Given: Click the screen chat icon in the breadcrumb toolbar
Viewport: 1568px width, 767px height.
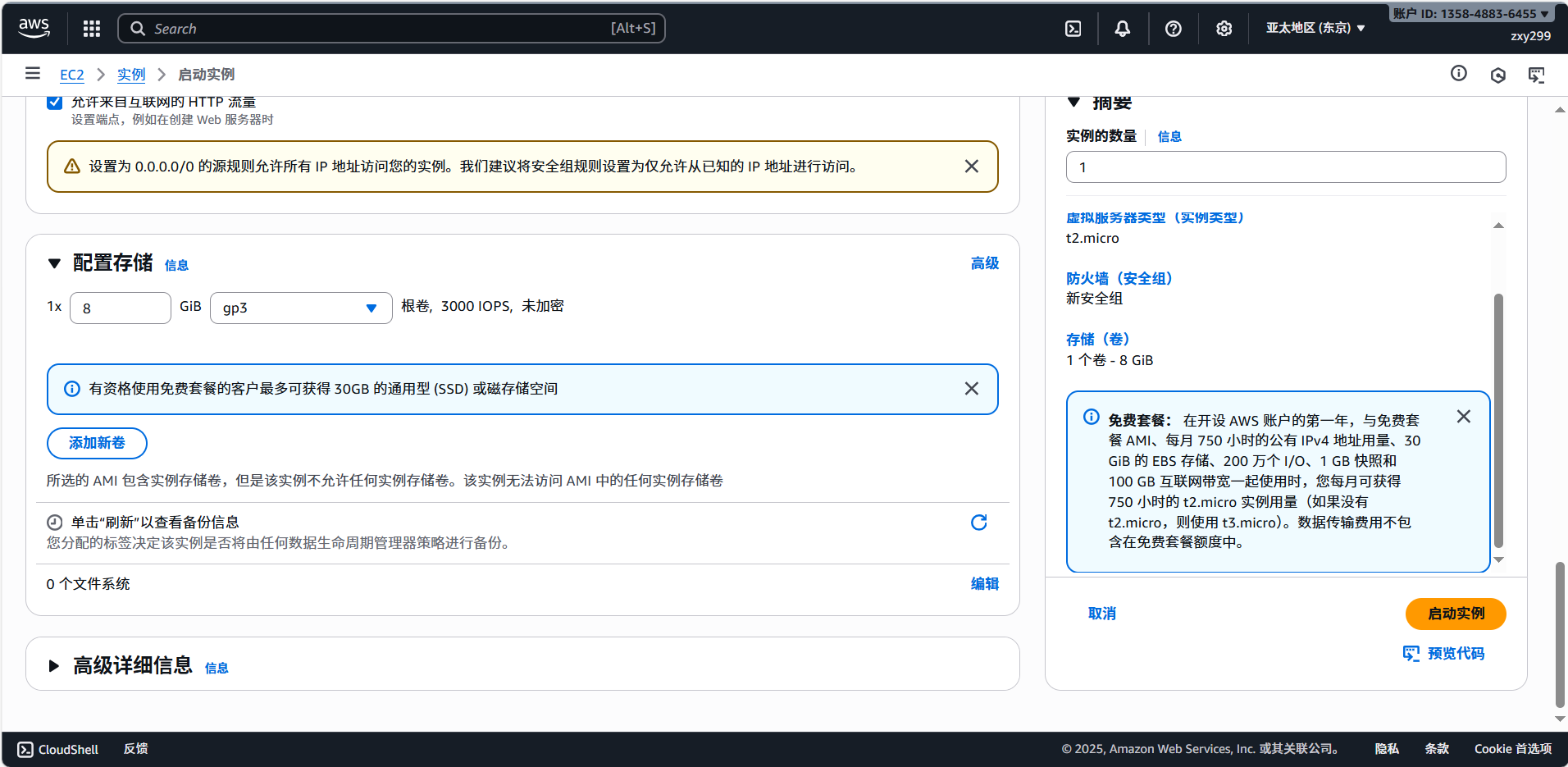Looking at the screenshot, I should pyautogui.click(x=1537, y=75).
